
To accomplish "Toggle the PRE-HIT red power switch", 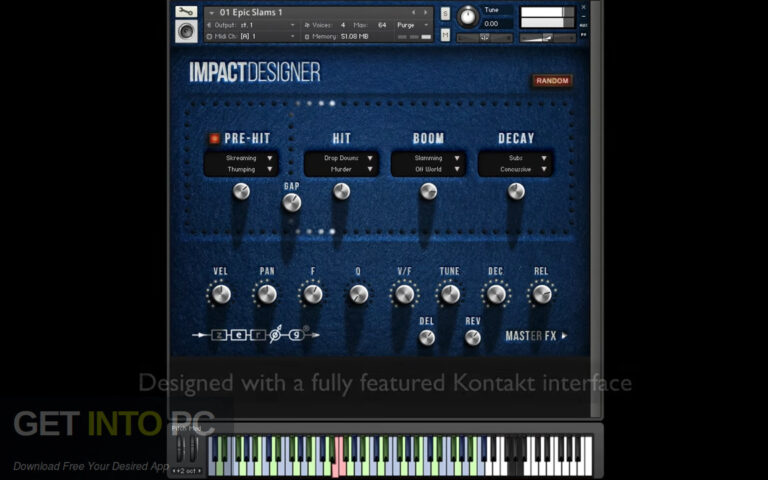I will [214, 139].
